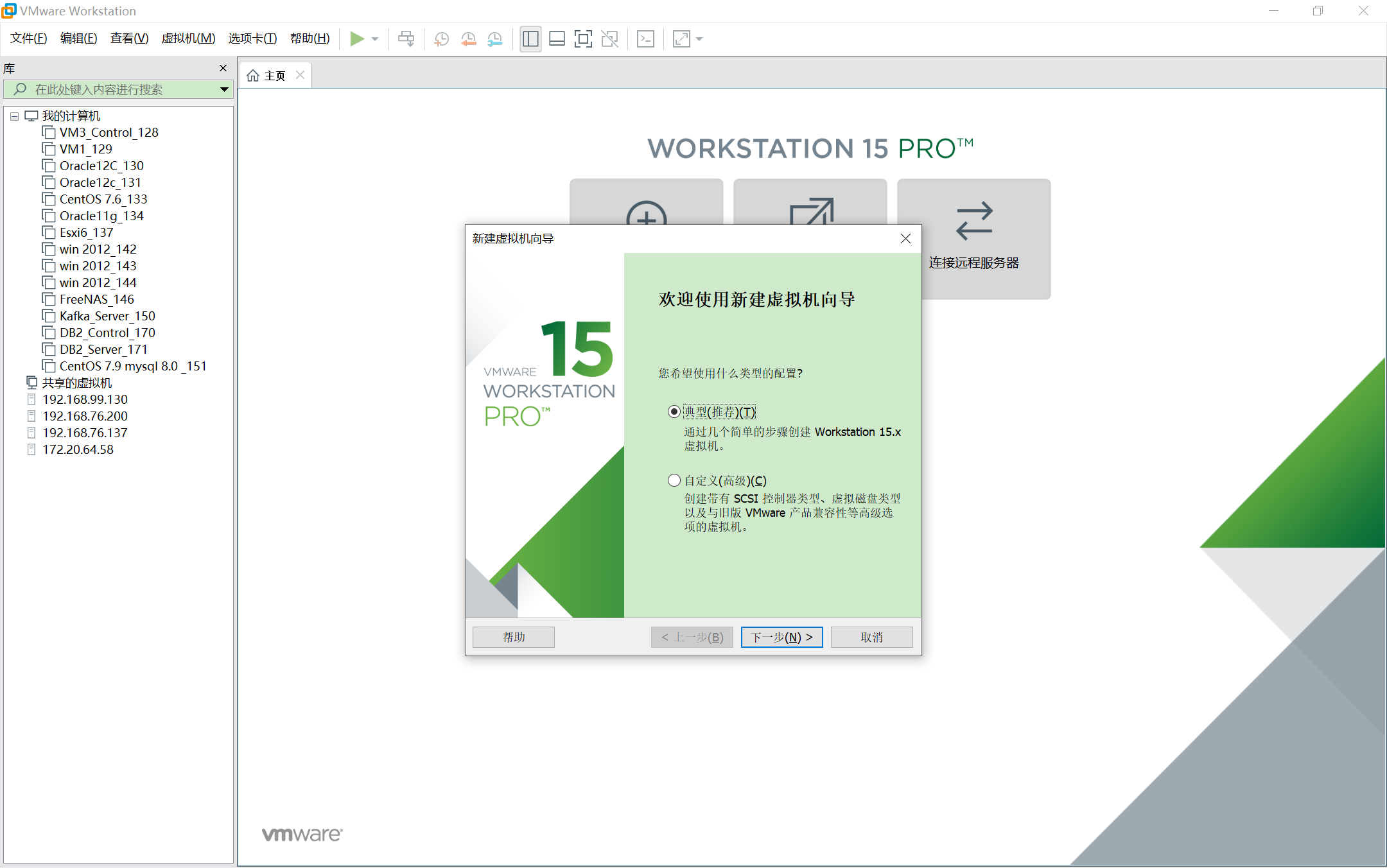Screen dimensions: 1387x868
Task: Expand the library search filter dropdown
Action: coord(223,89)
